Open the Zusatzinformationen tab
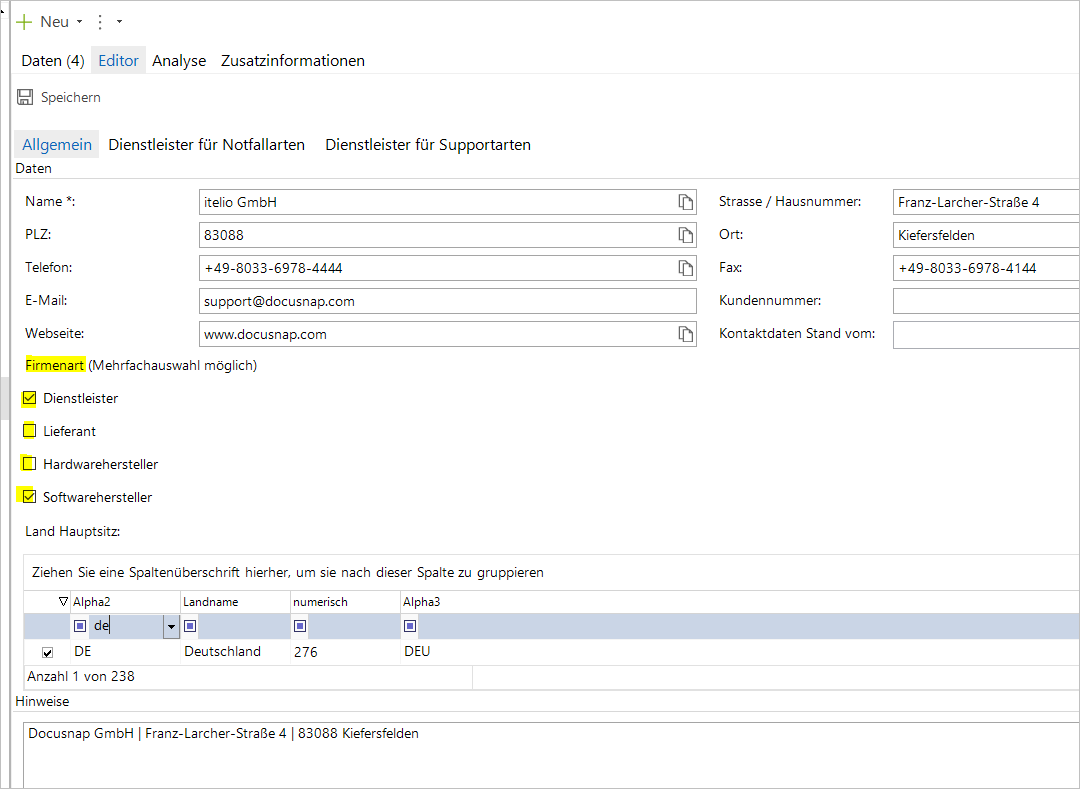This screenshot has height=789, width=1080. [293, 61]
